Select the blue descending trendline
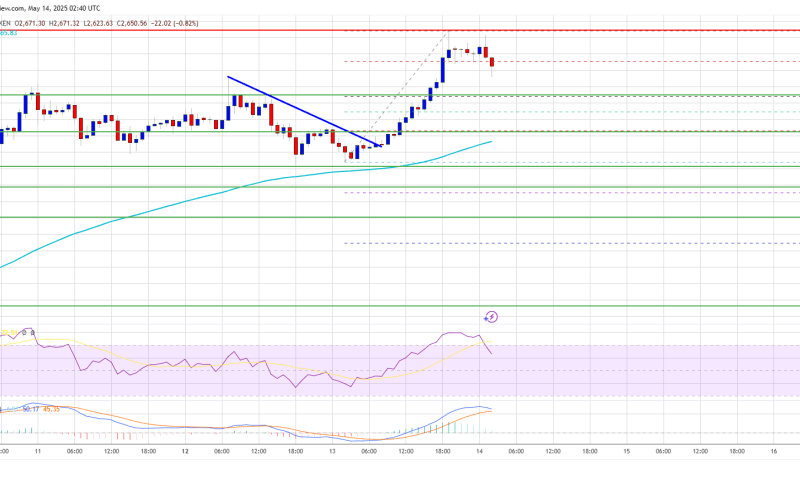The height and width of the screenshot is (479, 800). 304,111
